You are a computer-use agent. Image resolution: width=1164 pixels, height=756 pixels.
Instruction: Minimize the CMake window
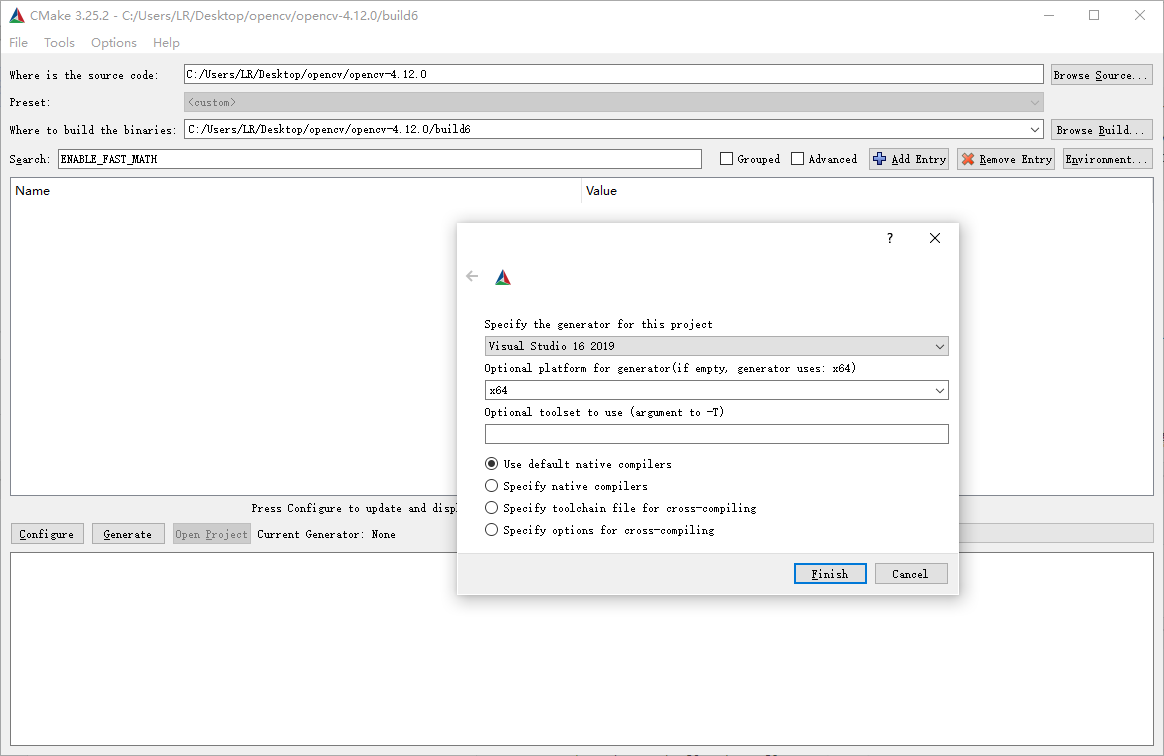[x=1049, y=15]
